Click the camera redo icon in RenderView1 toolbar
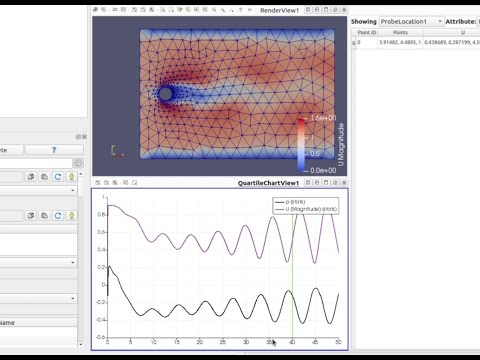 [104, 10]
